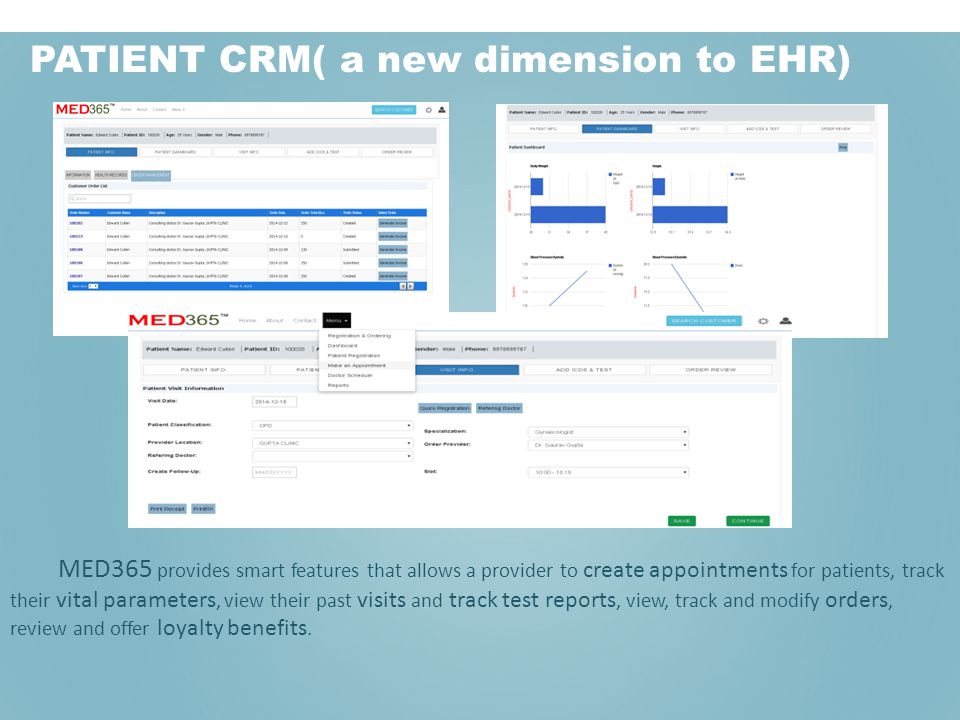
Task: Select ADD ICDS & TEST tab in the dashboard screen
Action: tap(763, 129)
